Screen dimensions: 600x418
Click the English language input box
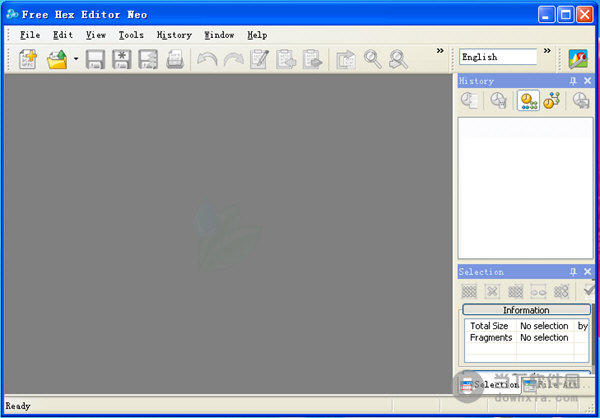(498, 58)
